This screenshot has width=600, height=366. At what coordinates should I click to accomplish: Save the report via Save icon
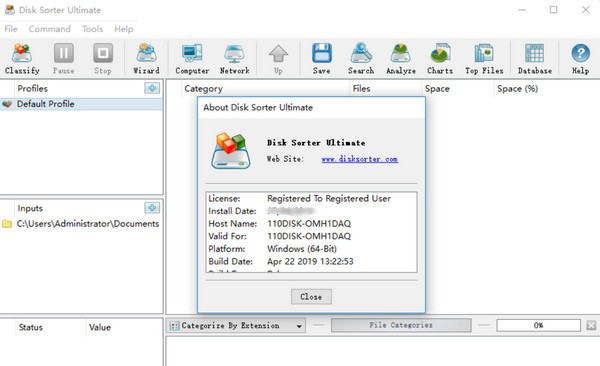[321, 59]
